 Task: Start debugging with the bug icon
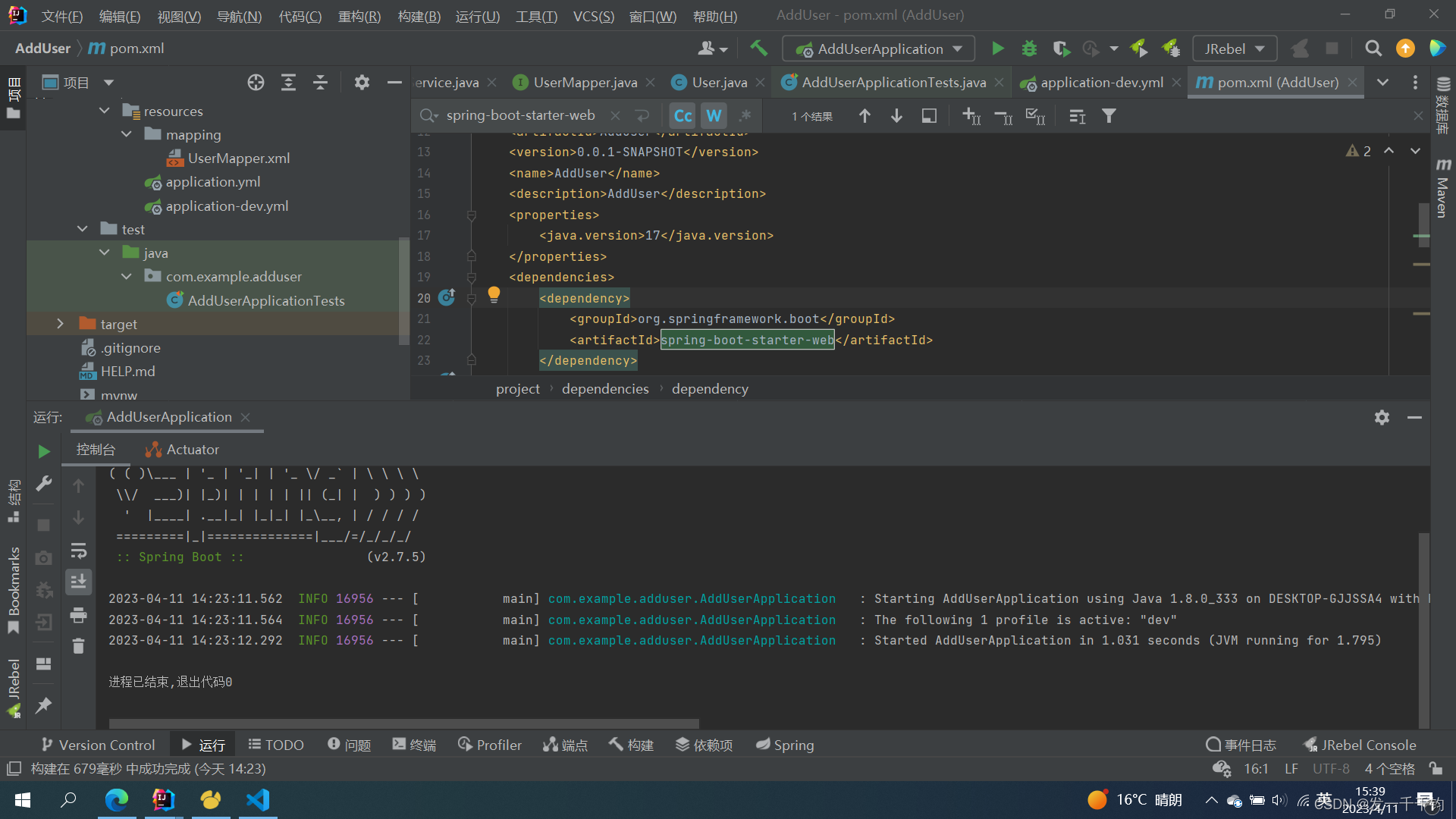[1029, 49]
